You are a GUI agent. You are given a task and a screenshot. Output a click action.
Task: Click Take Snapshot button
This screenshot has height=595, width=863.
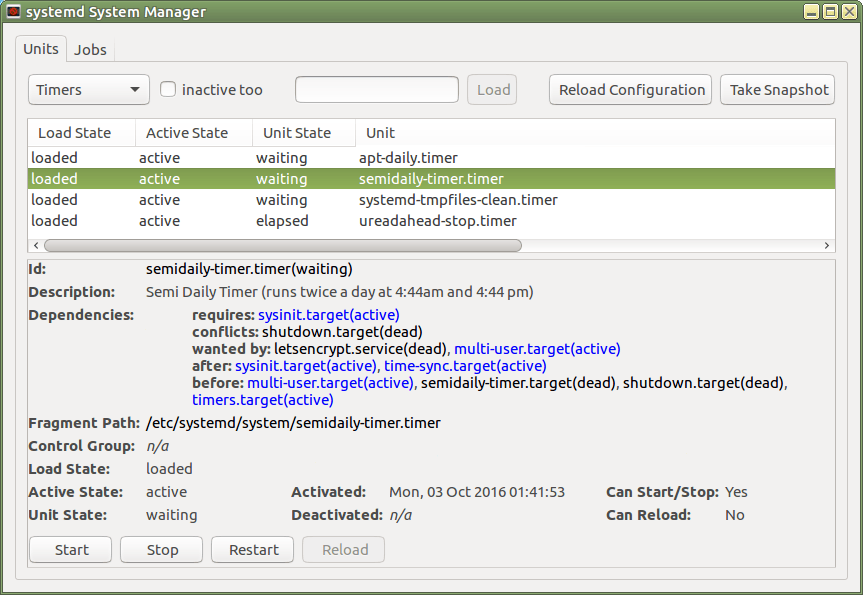click(x=778, y=90)
